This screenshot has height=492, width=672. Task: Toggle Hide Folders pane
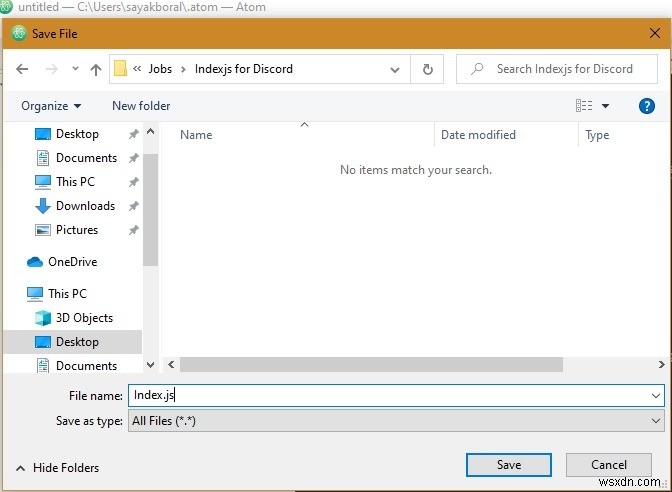tap(57, 468)
